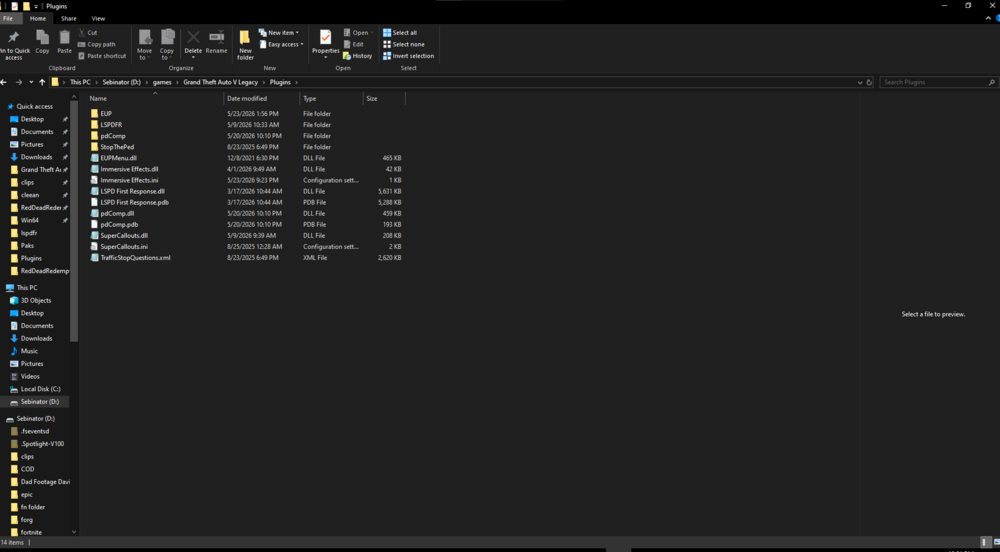Image resolution: width=1000 pixels, height=552 pixels.
Task: Go back with the Back arrow
Action: coord(4,82)
